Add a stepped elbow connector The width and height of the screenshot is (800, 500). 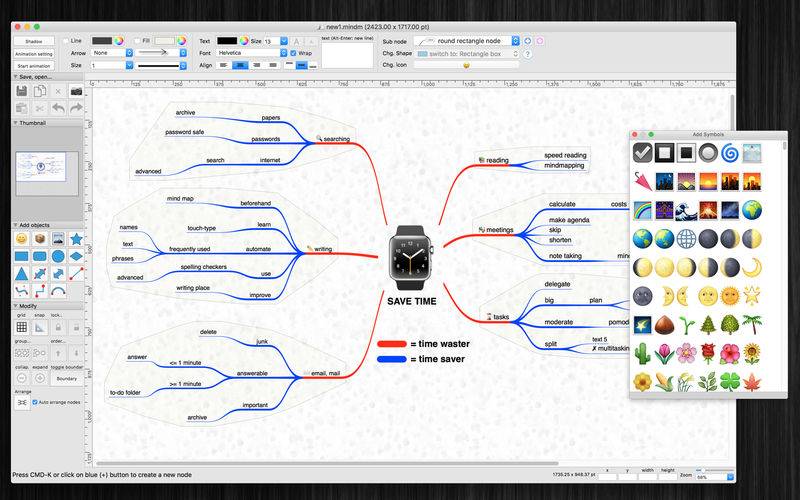(40, 291)
